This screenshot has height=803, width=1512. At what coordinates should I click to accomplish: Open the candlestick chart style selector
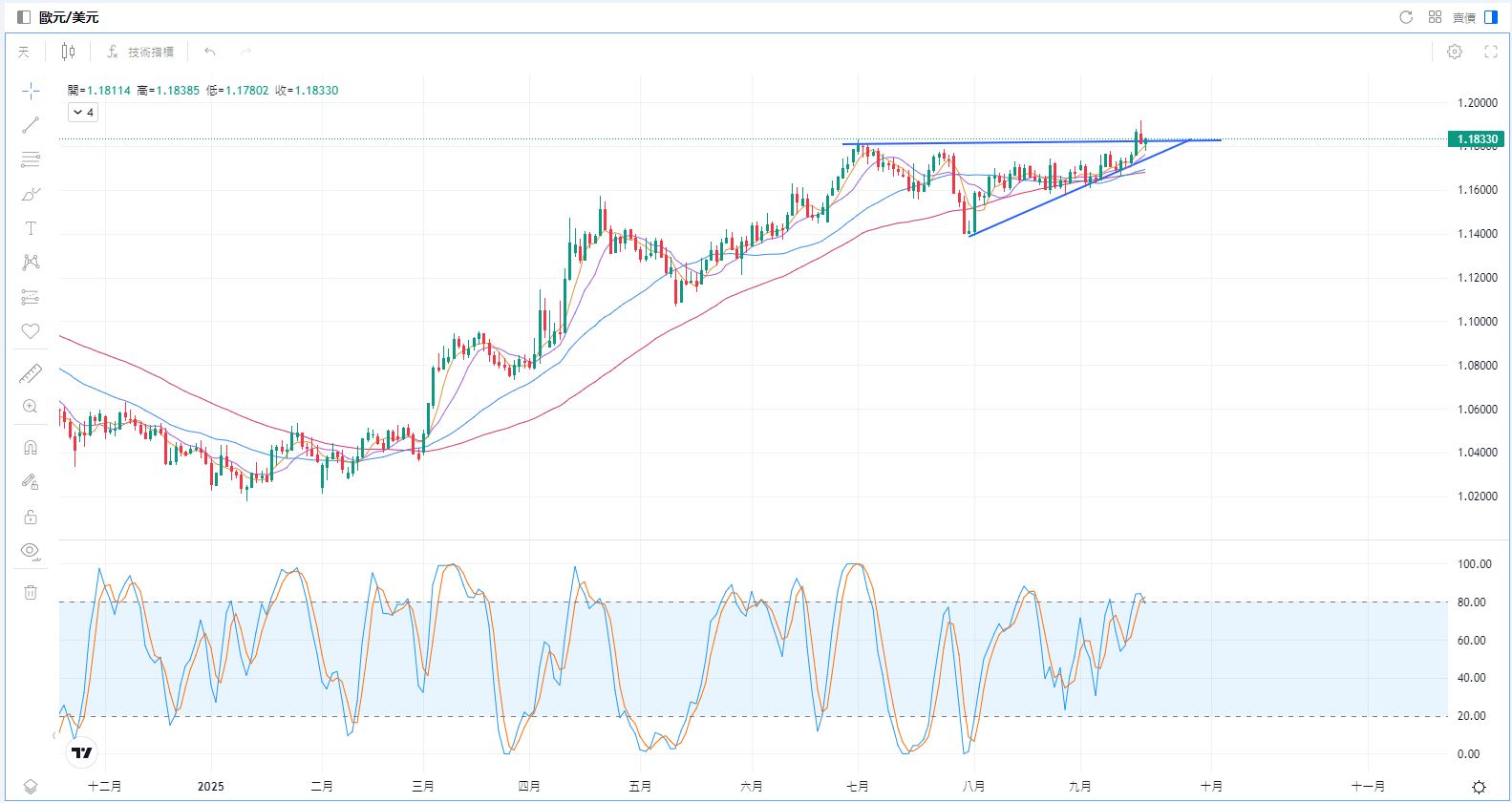point(68,52)
